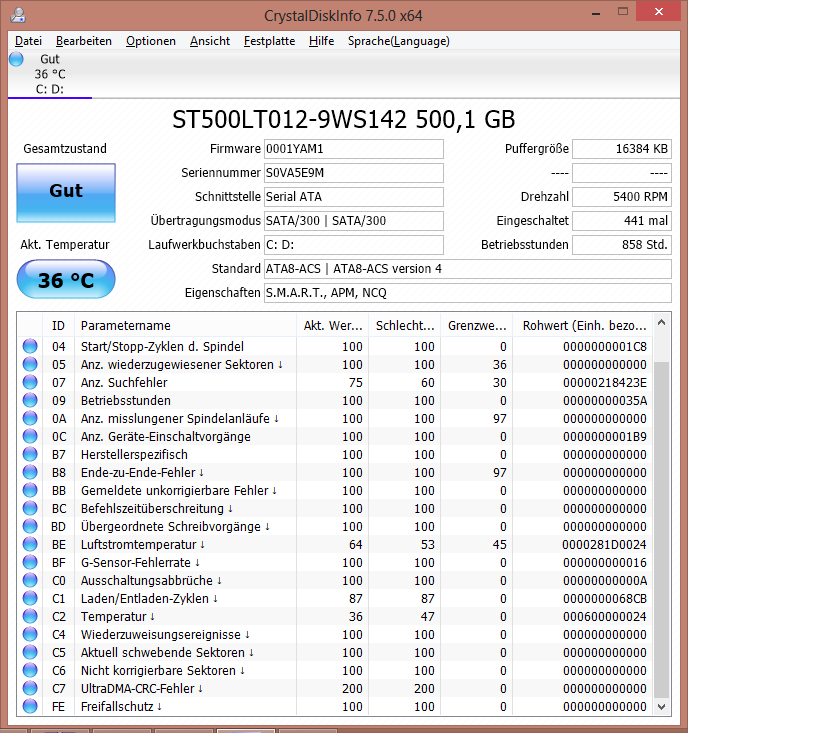Click status orb for Ende-zu-Ende-Fehler
819x733 pixels.
(30, 472)
